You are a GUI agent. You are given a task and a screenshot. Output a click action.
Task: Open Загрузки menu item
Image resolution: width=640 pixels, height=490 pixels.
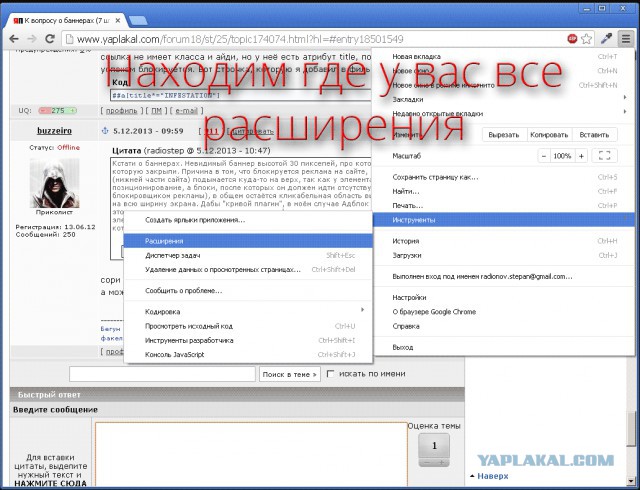click(504, 255)
